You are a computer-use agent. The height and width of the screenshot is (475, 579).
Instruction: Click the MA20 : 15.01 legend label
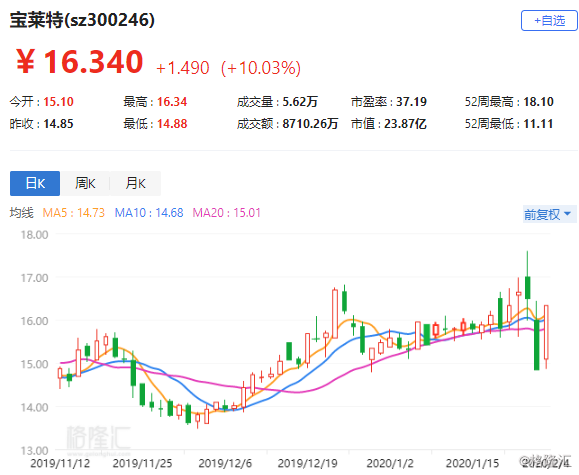227,213
